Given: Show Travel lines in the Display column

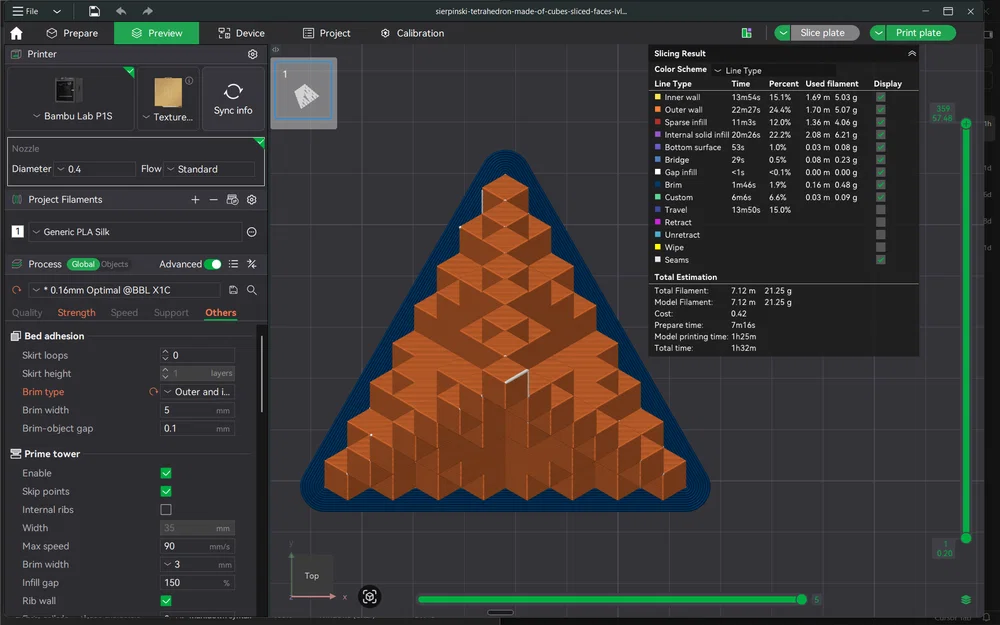Looking at the screenshot, I should (880, 209).
